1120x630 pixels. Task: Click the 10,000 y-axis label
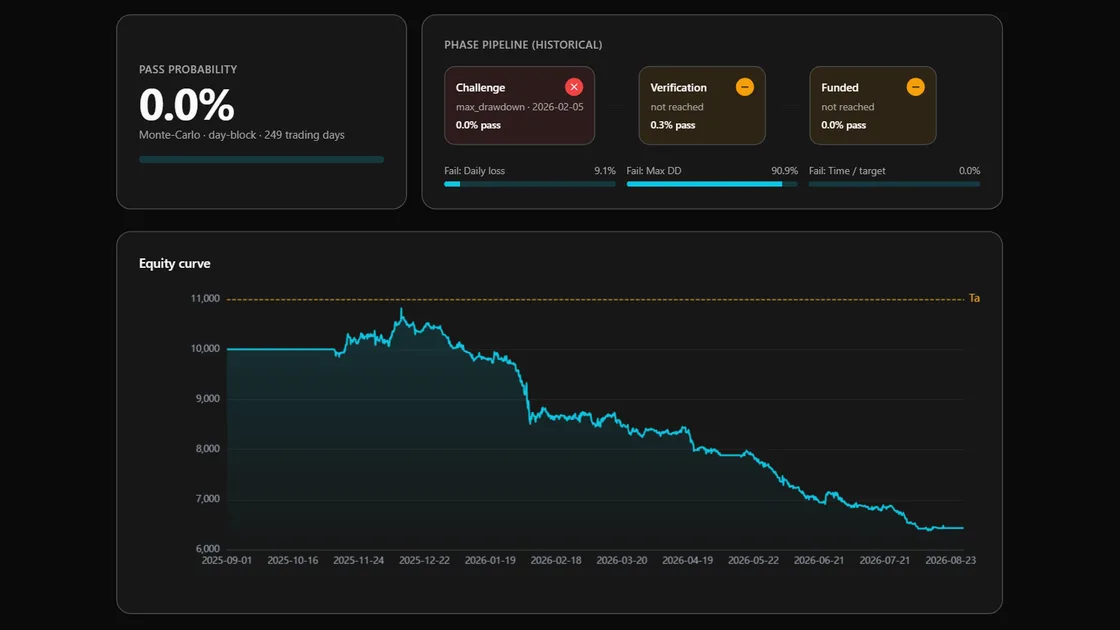point(205,349)
